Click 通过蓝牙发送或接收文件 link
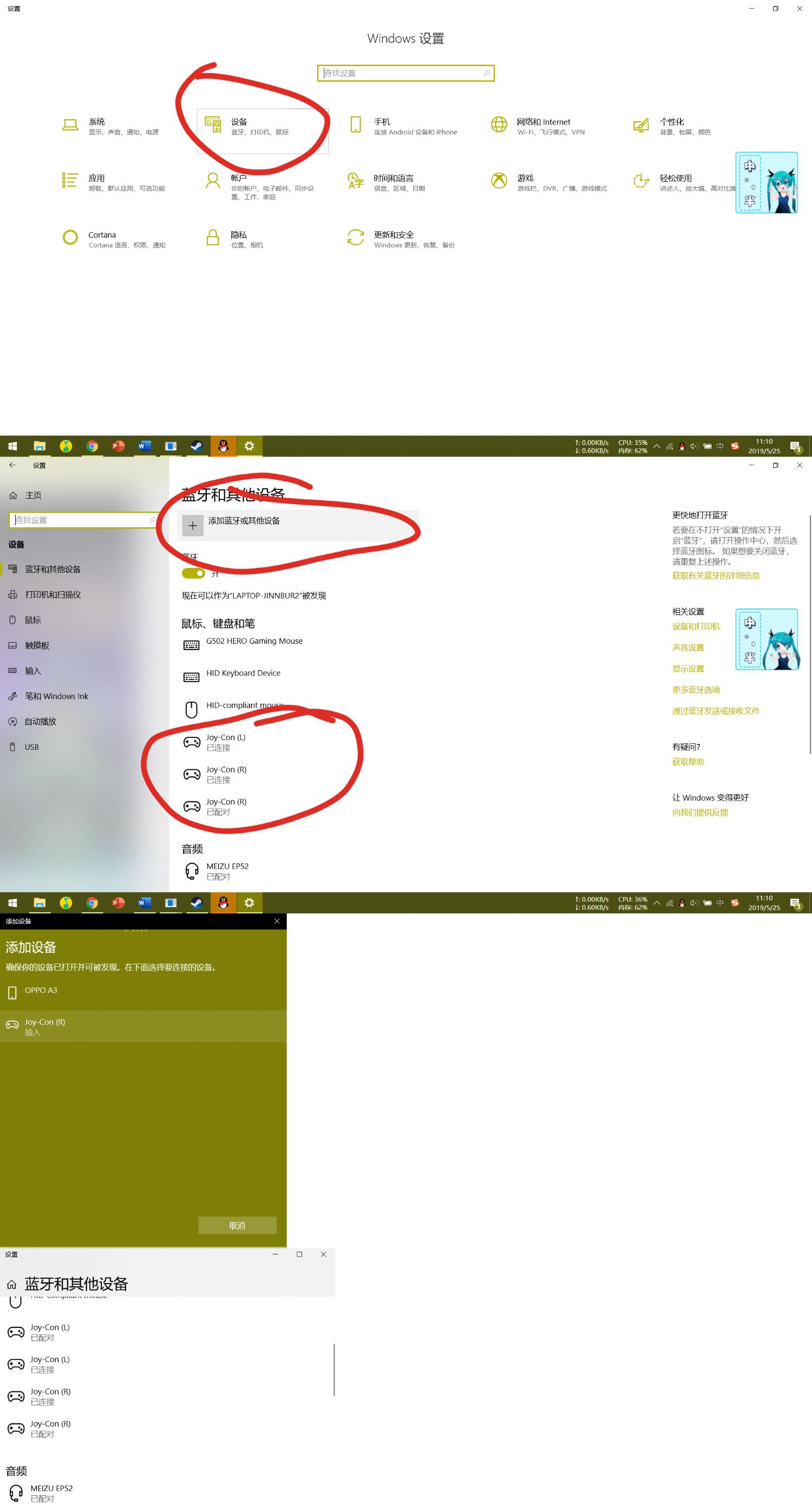Image resolution: width=812 pixels, height=1511 pixels. point(716,711)
